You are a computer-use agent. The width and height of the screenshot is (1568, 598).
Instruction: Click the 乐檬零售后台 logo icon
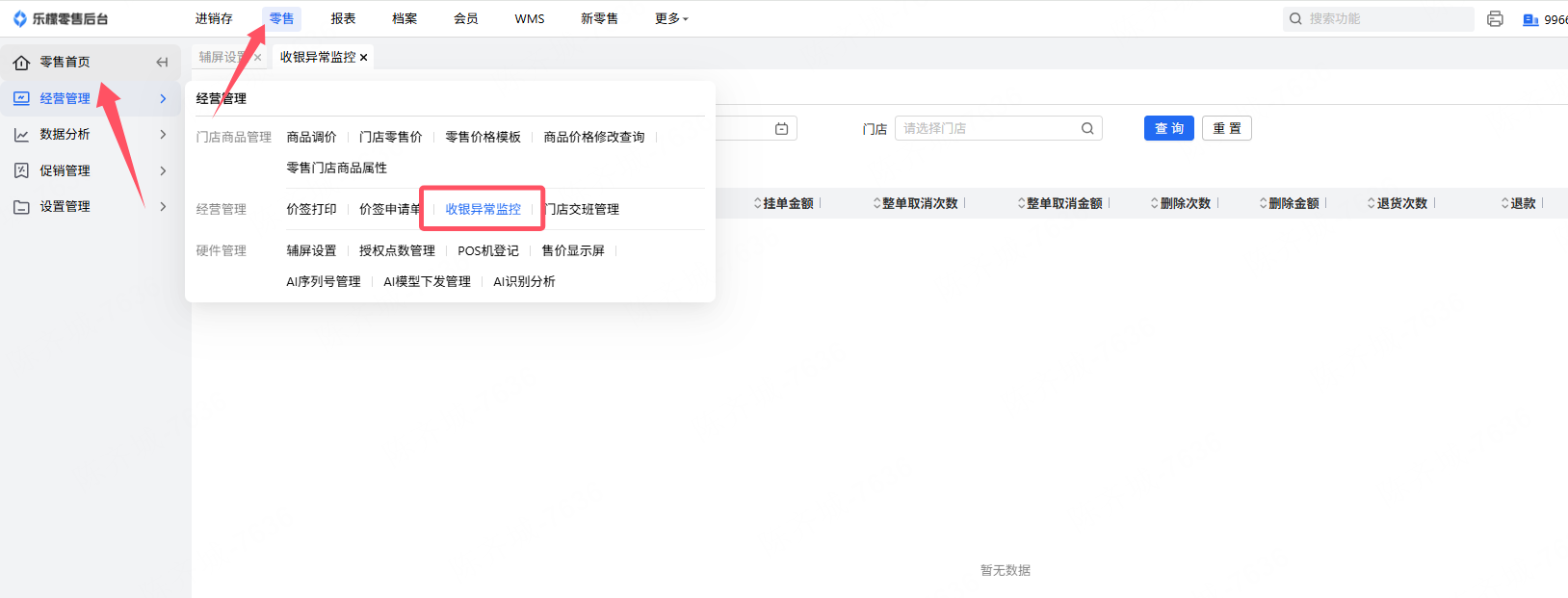click(20, 18)
